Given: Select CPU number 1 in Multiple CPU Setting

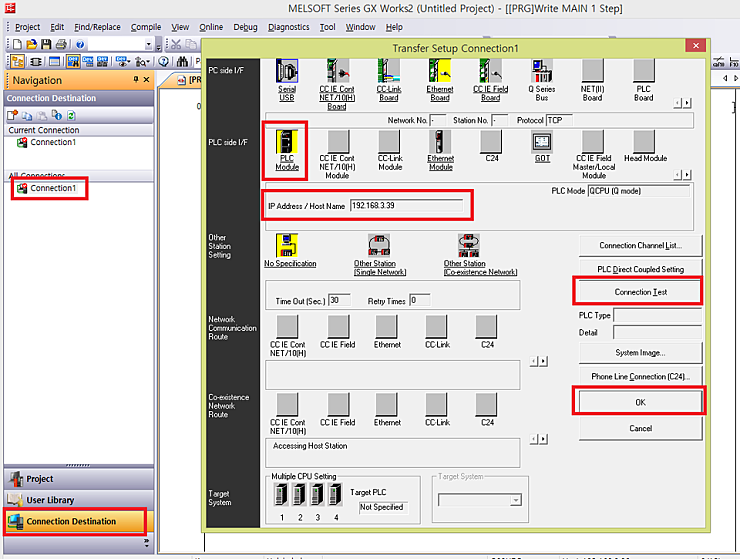Looking at the screenshot, I should click(x=281, y=495).
